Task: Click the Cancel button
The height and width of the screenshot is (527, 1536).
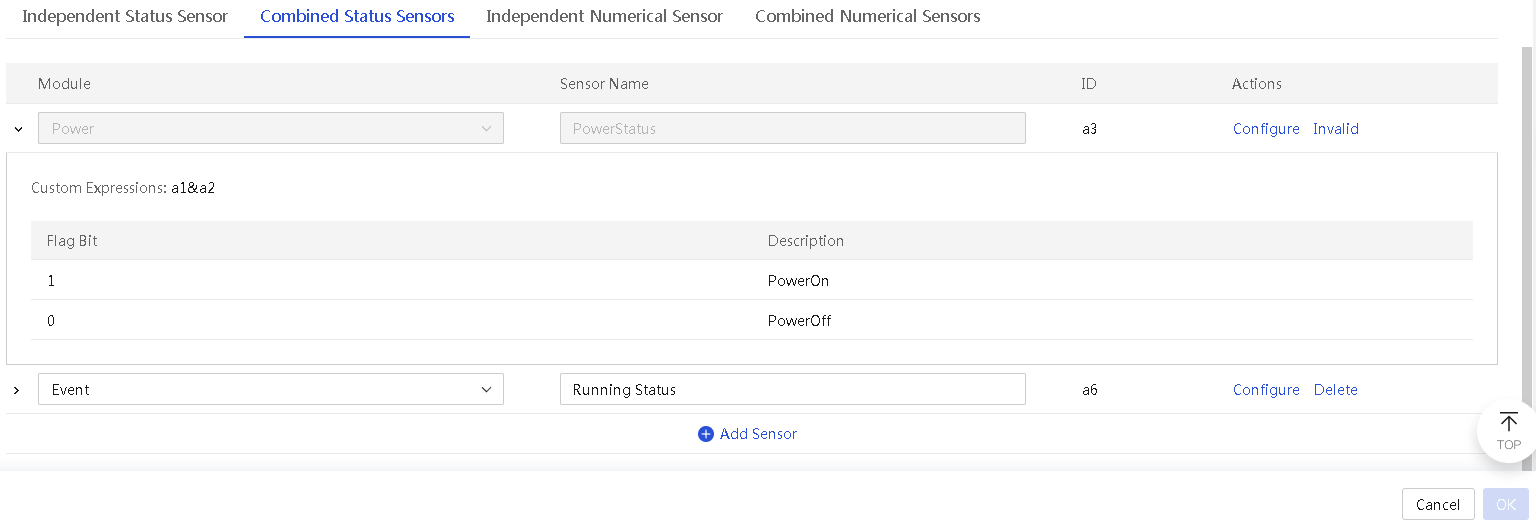Action: [x=1438, y=505]
